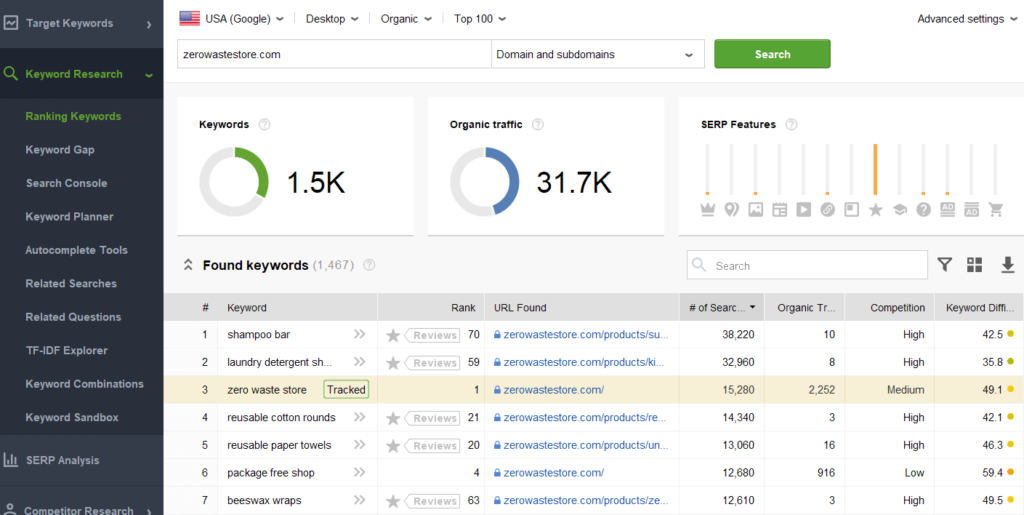1024x515 pixels.
Task: Click the filter funnel icon
Action: coord(945,265)
